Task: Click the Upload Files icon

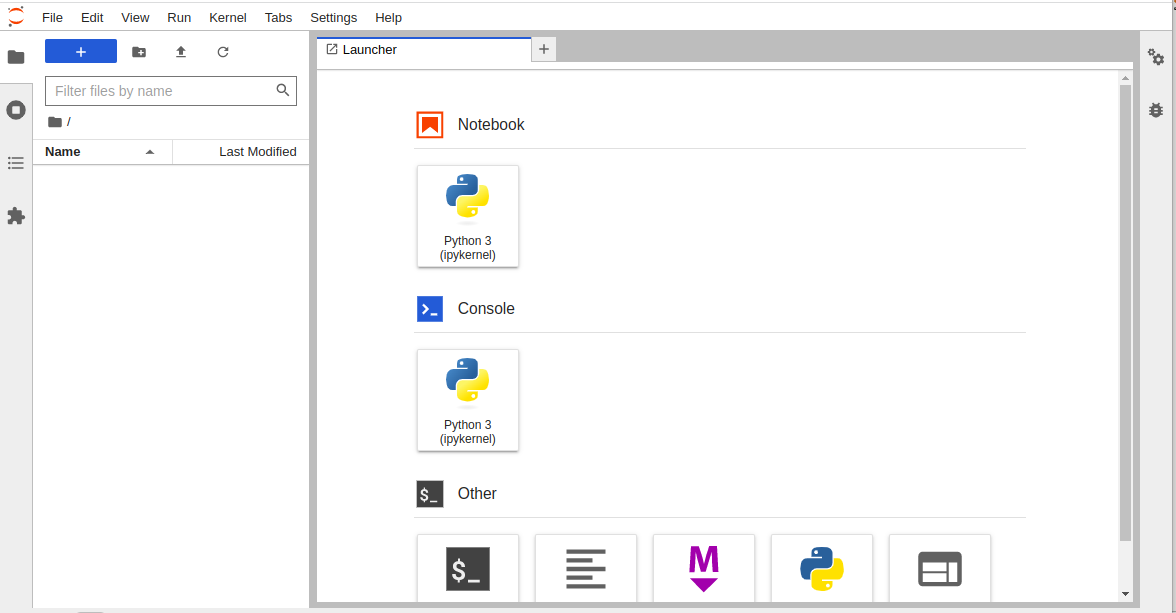Action: (x=181, y=52)
